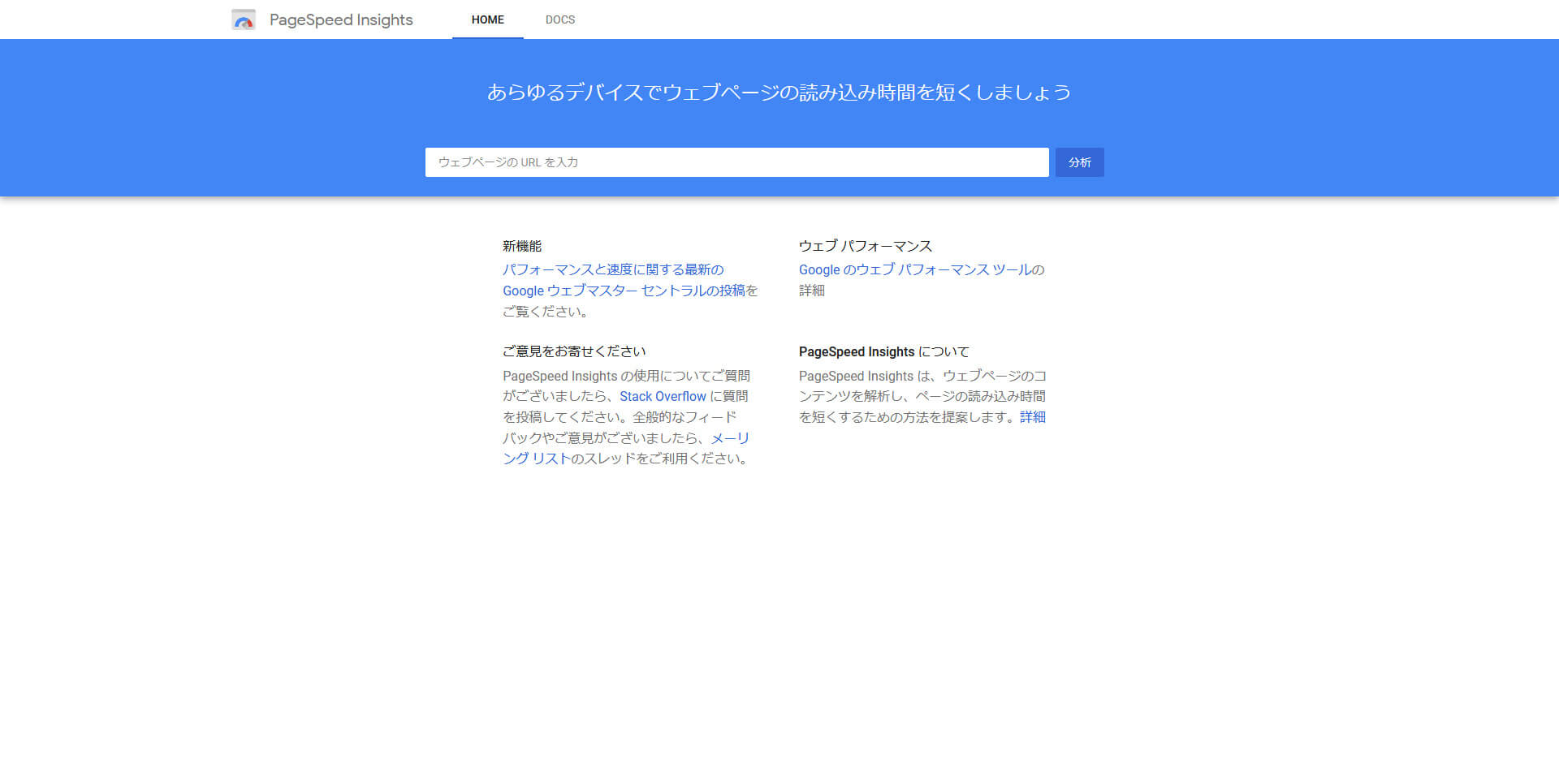Switch to the HOME tab

point(488,19)
